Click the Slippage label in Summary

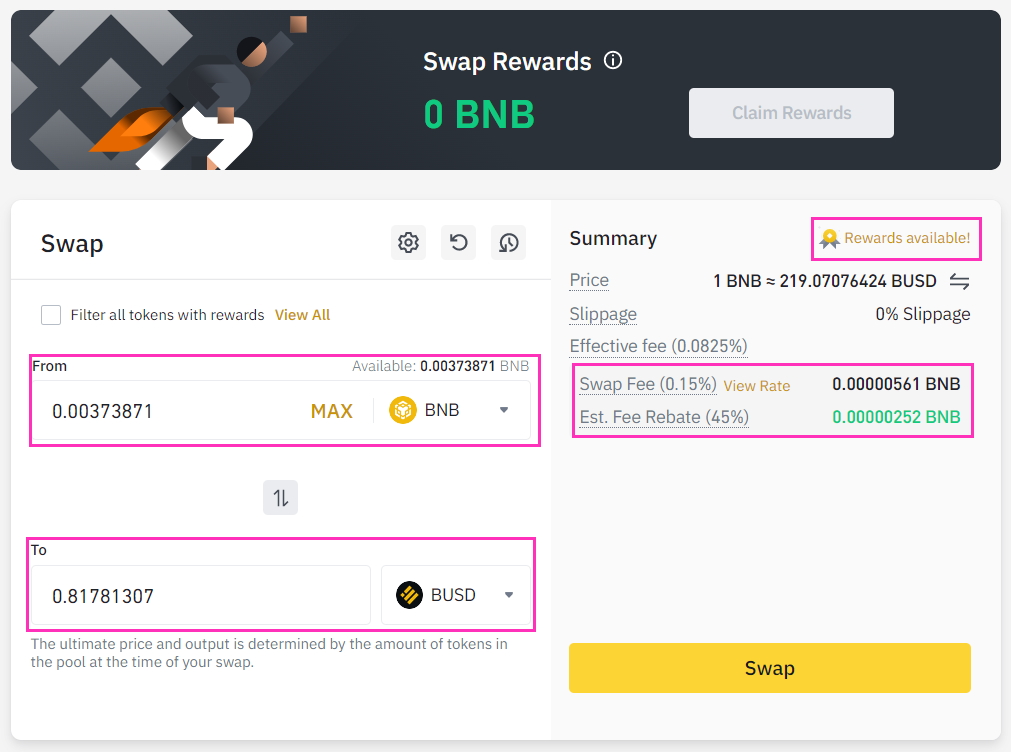603,314
